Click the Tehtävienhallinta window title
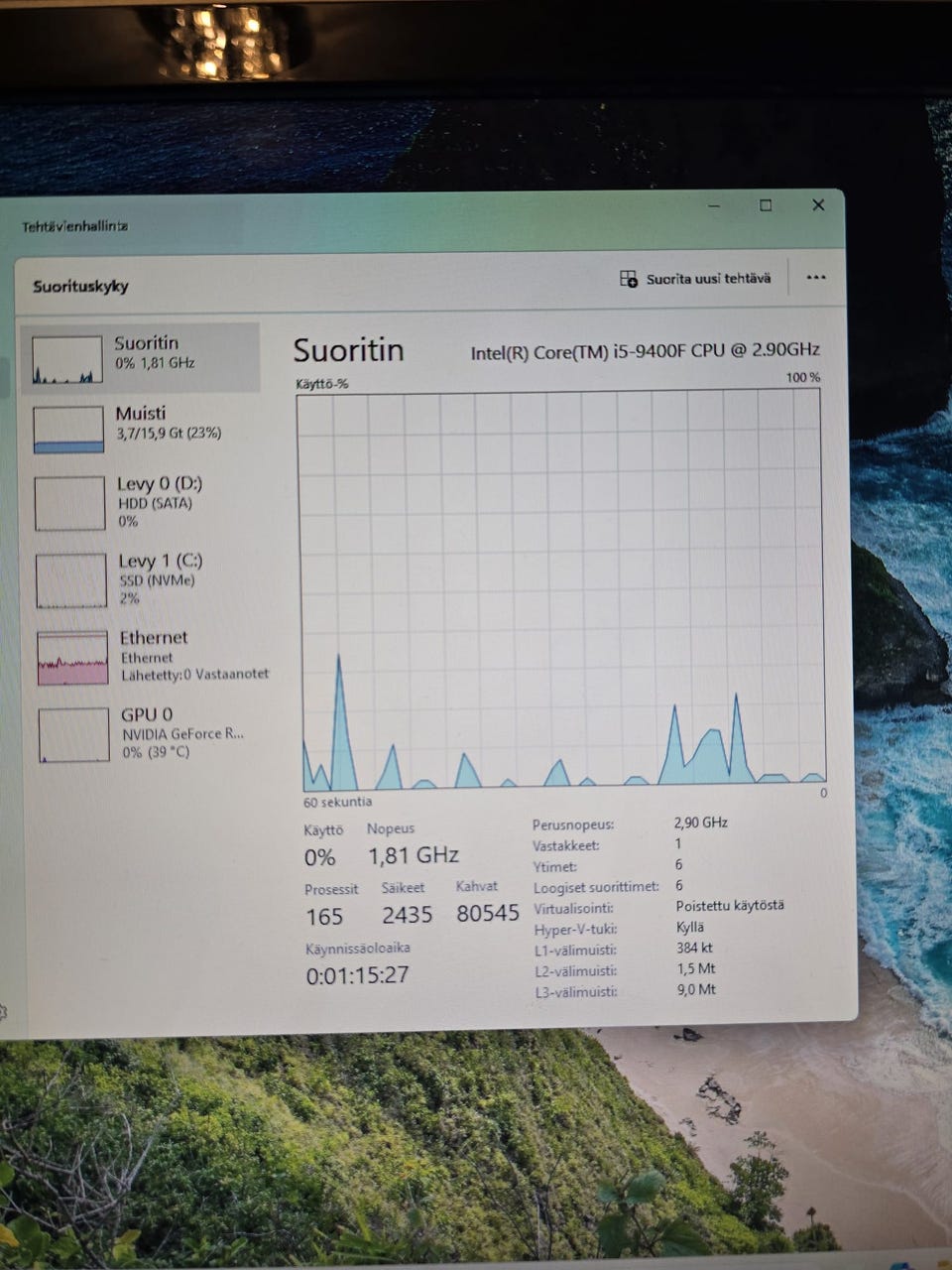The width and height of the screenshot is (952, 1270). pyautogui.click(x=75, y=226)
